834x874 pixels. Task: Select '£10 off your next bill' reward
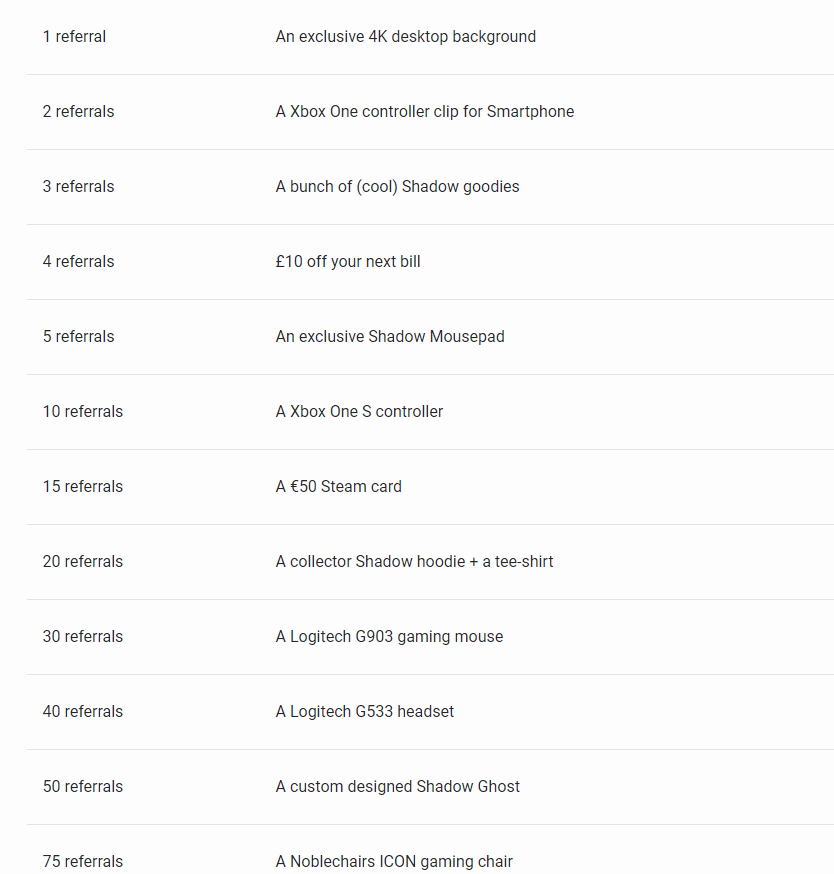pos(348,261)
